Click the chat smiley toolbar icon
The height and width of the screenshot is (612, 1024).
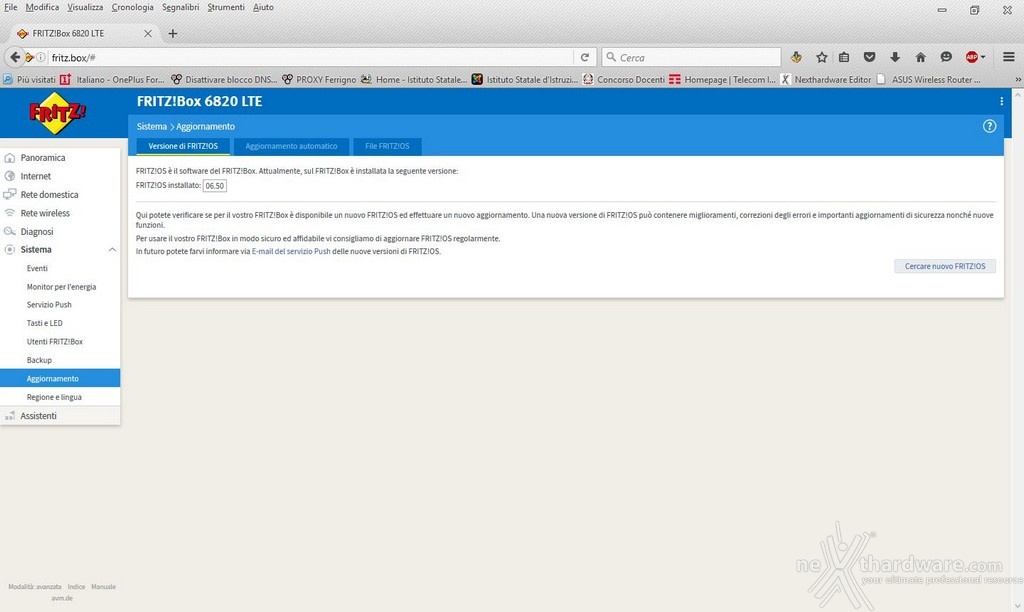[x=946, y=57]
